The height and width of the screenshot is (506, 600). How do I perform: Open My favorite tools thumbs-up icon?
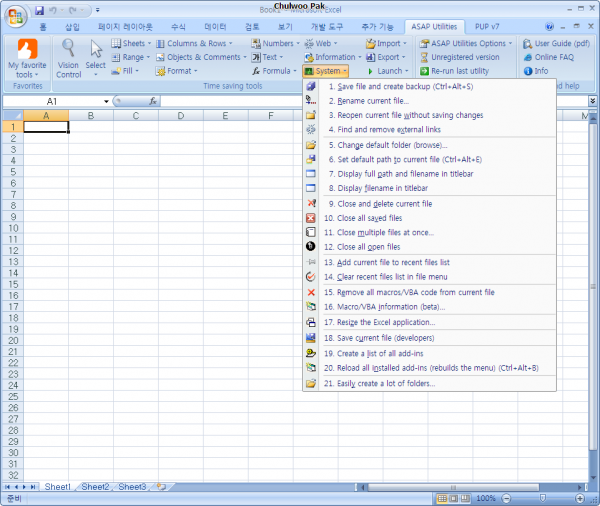28,49
